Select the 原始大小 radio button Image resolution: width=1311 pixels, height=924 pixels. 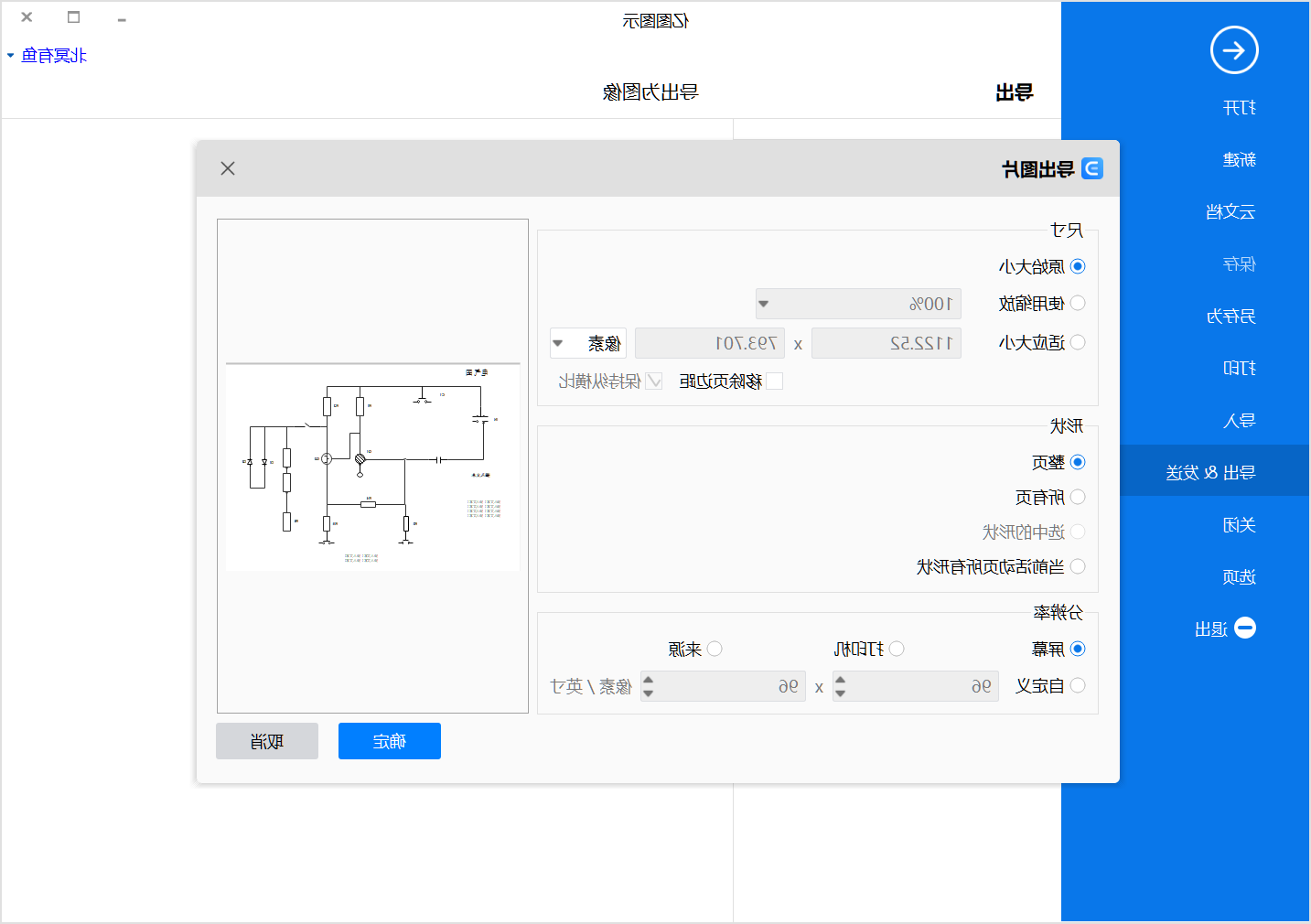(1078, 266)
